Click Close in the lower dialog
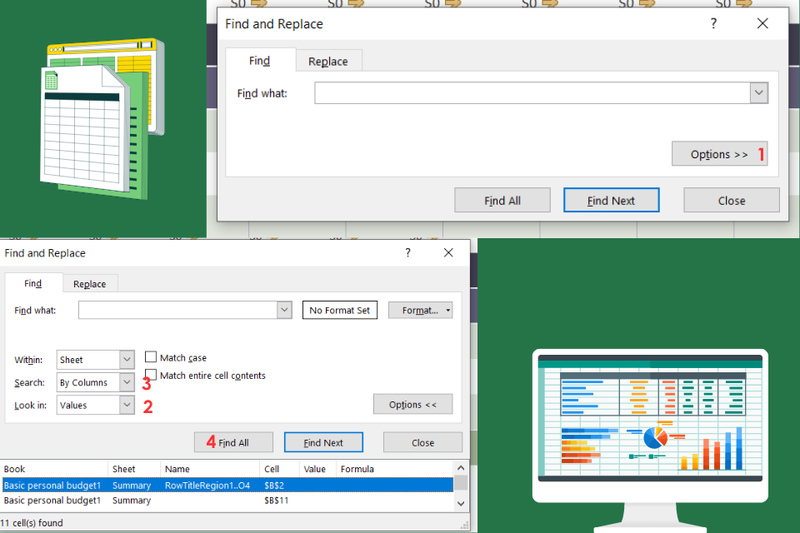Screen dimensions: 800x533 [x=423, y=442]
